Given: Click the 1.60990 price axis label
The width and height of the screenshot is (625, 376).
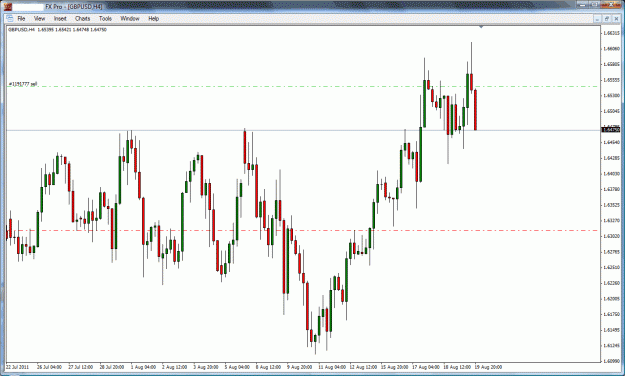Looking at the screenshot, I should [x=611, y=360].
